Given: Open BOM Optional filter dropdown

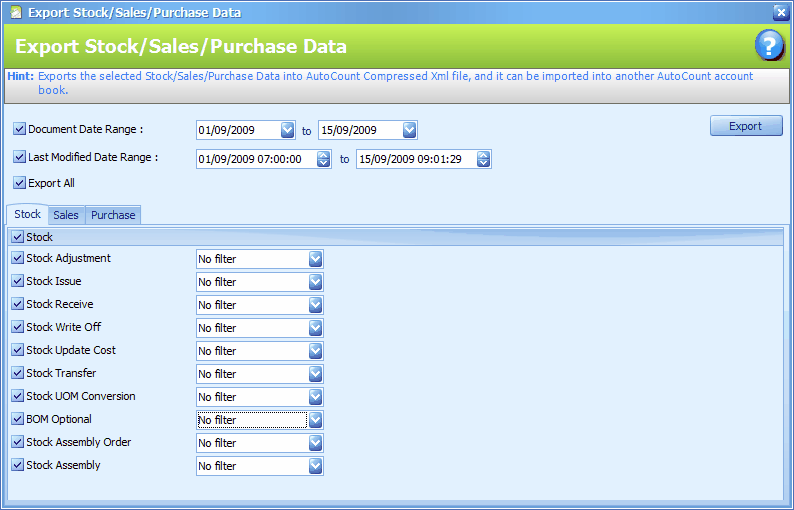Looking at the screenshot, I should [x=315, y=420].
